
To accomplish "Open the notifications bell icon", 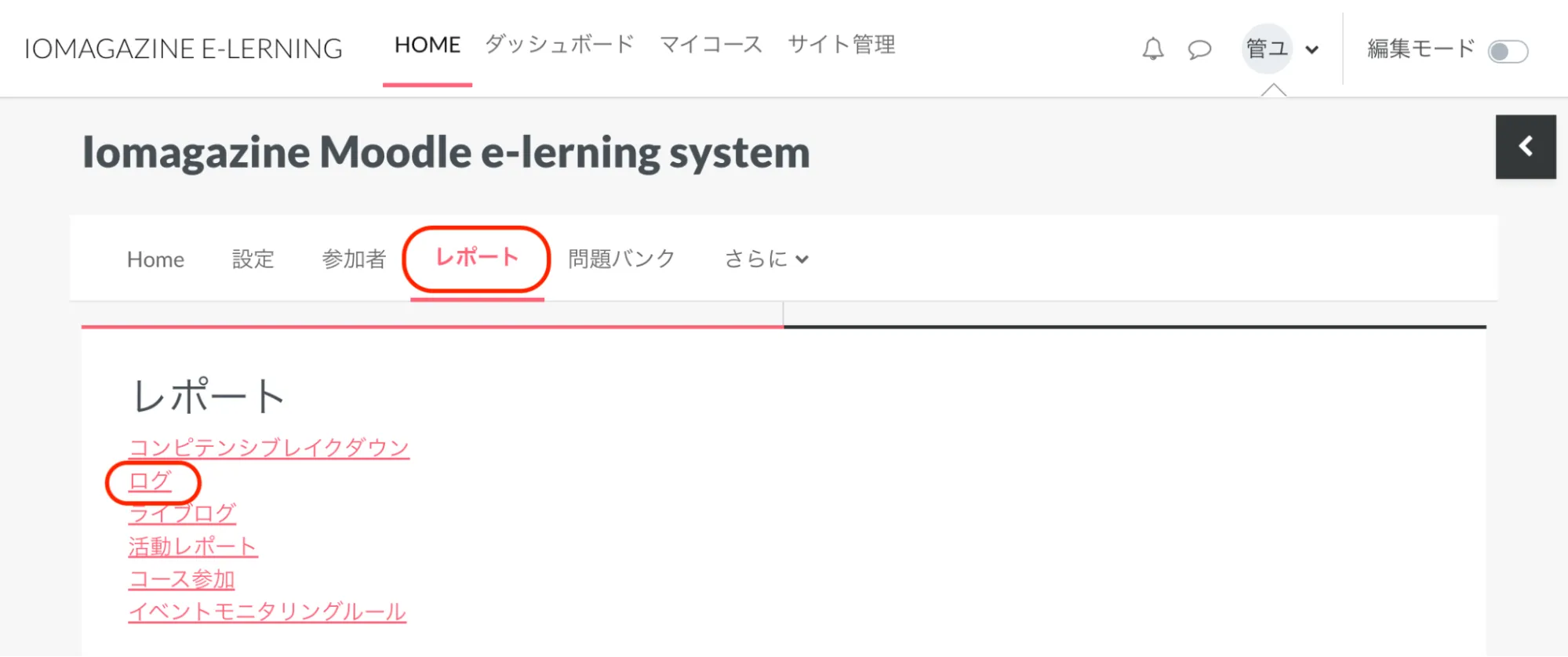I will point(1152,49).
